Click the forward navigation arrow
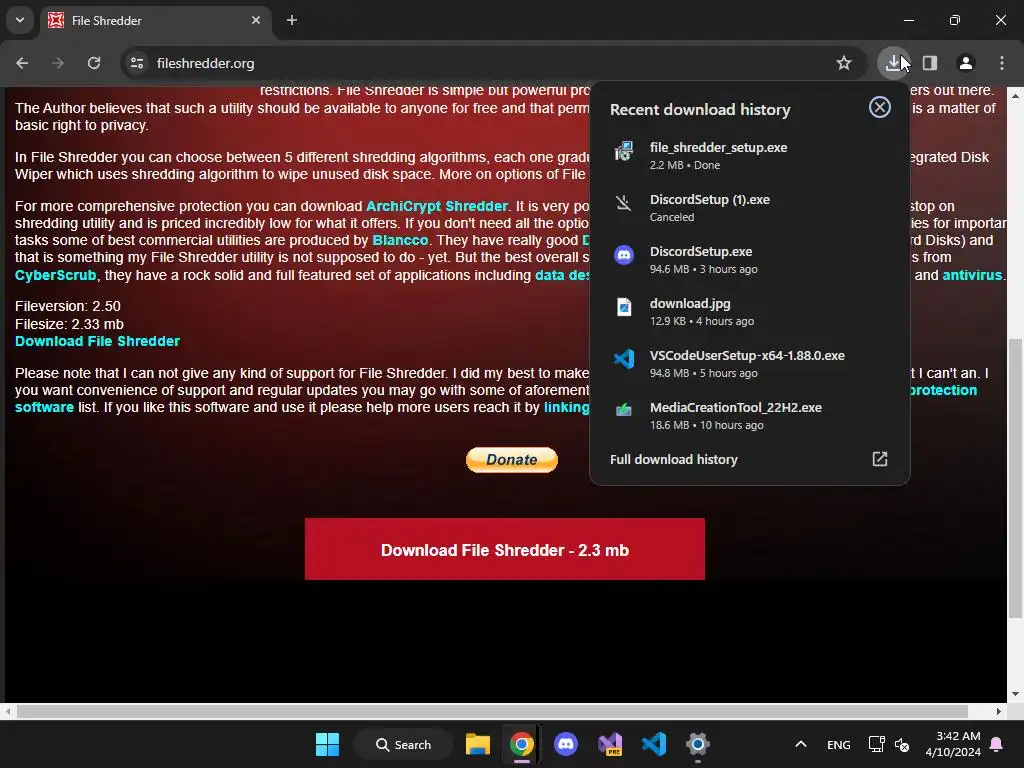 58,63
